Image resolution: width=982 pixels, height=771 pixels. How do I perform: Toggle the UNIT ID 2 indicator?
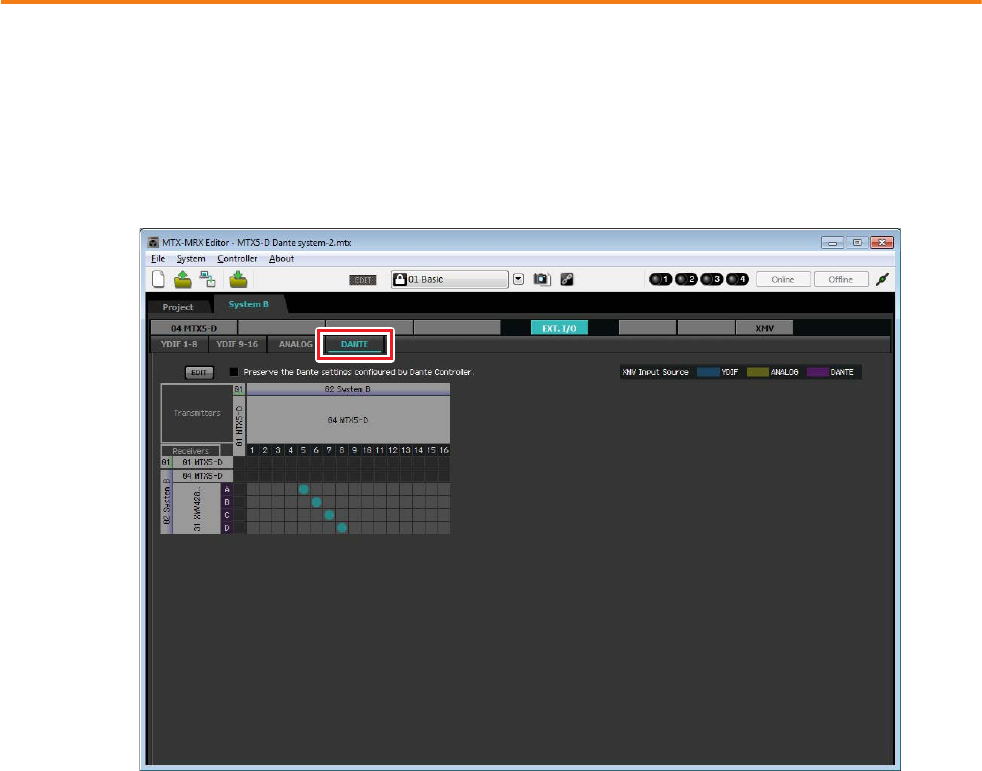tap(686, 279)
